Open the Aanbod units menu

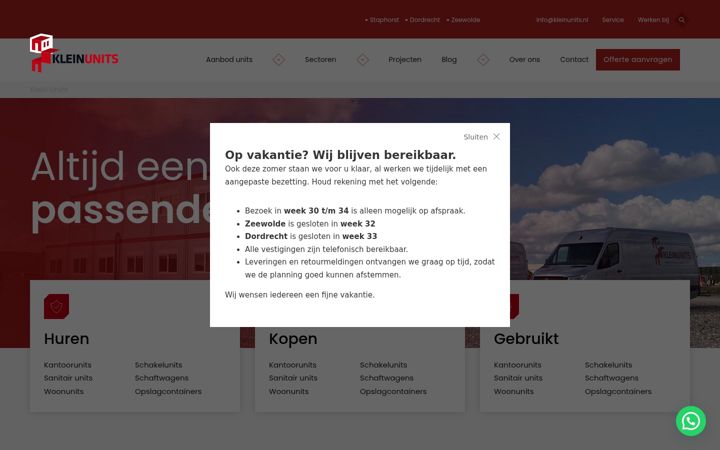click(x=229, y=60)
